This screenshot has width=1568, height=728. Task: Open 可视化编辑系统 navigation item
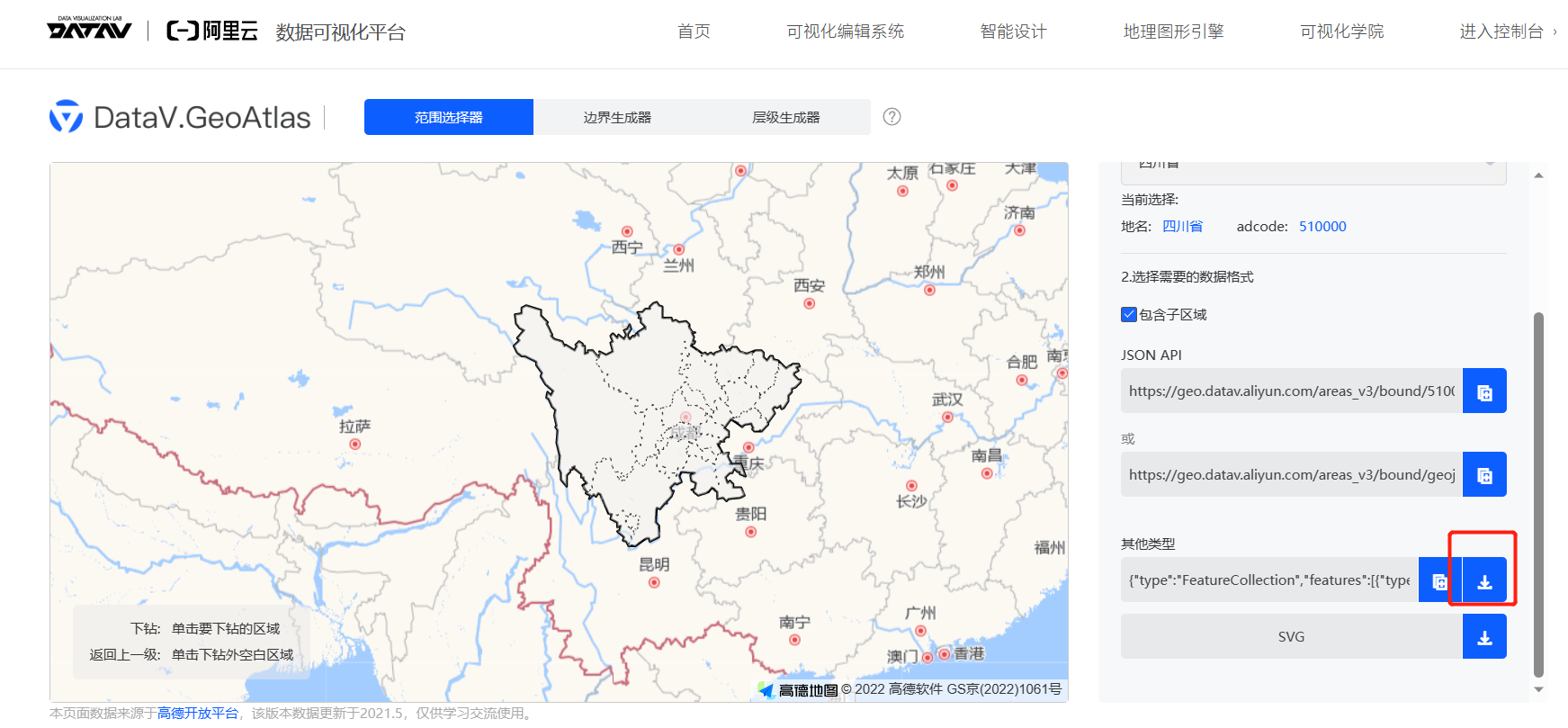846,31
